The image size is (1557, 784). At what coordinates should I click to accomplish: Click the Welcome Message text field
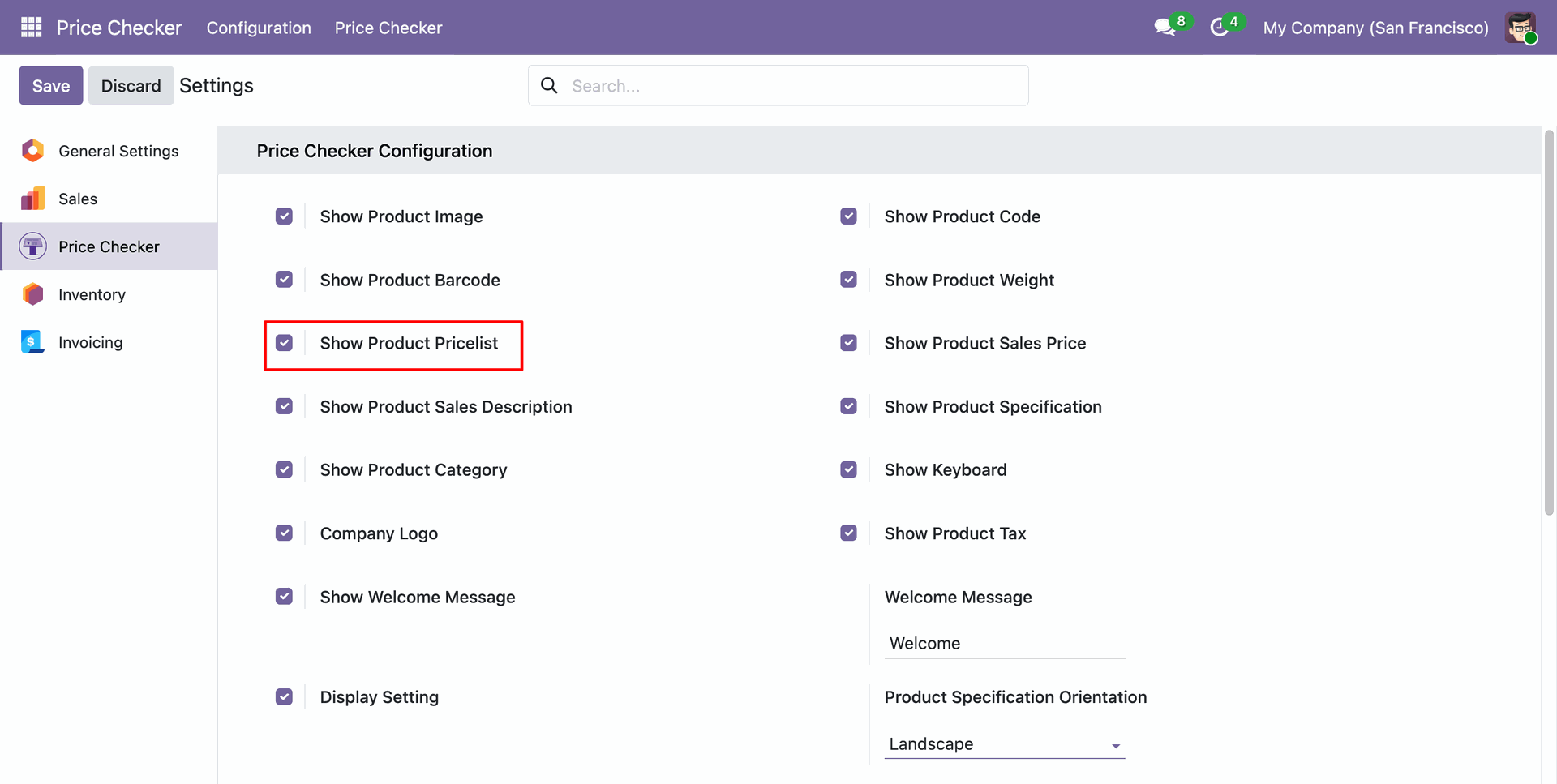(x=1004, y=644)
